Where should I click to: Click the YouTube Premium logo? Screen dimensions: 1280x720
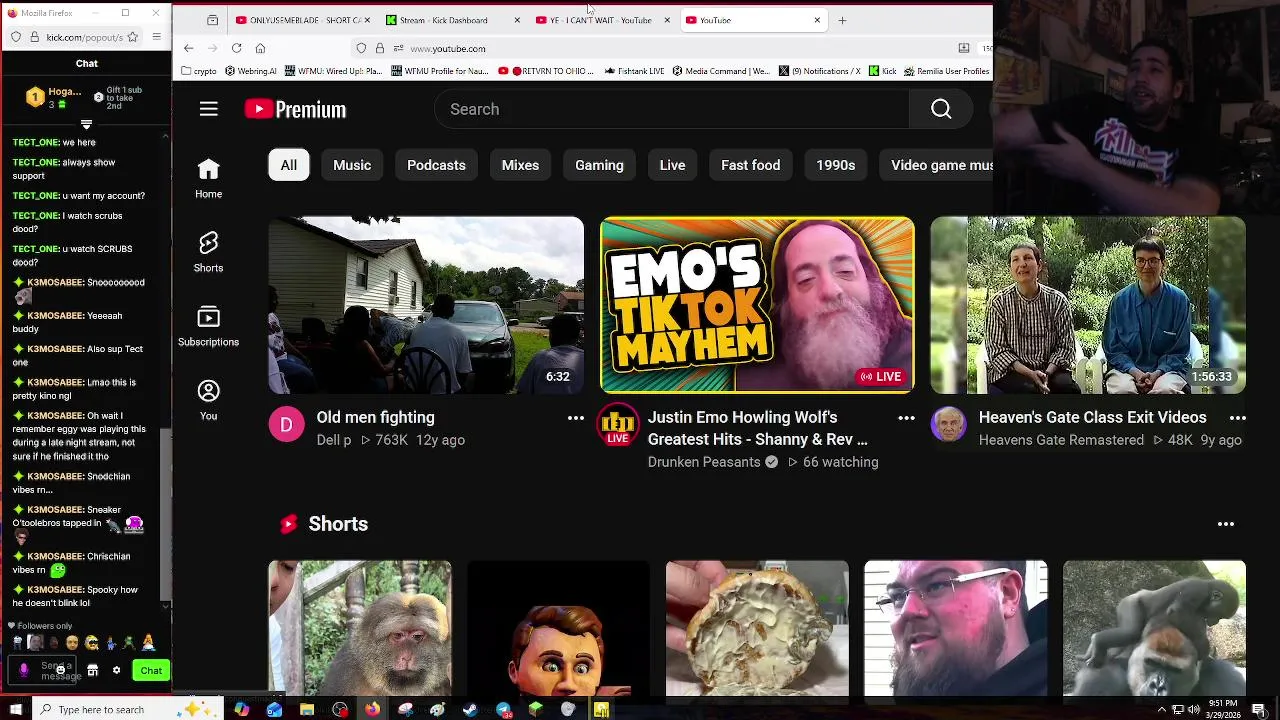tap(295, 109)
